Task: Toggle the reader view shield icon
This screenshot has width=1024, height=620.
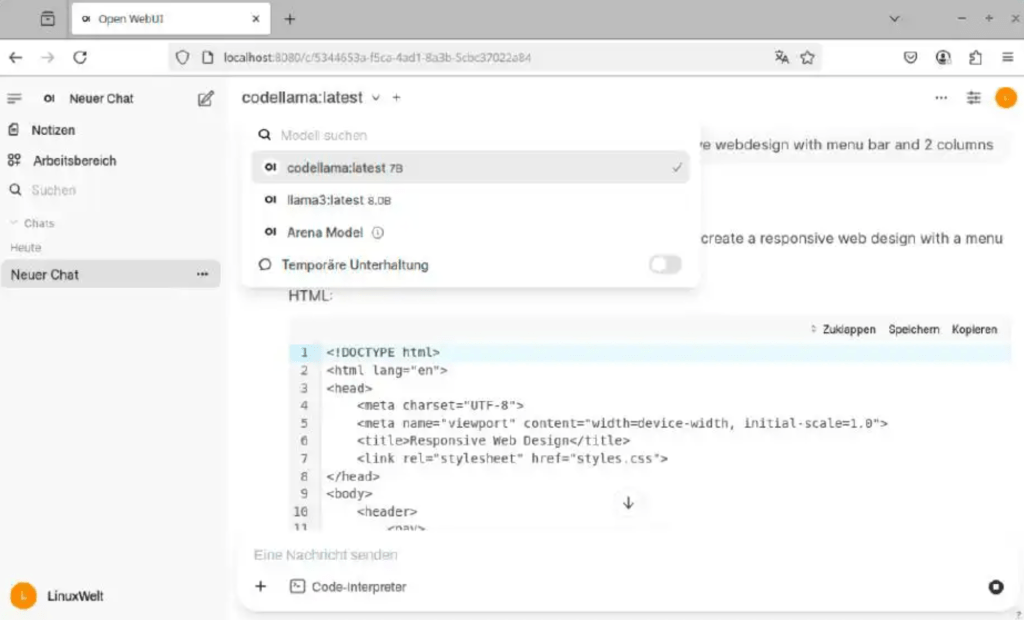Action: (181, 58)
